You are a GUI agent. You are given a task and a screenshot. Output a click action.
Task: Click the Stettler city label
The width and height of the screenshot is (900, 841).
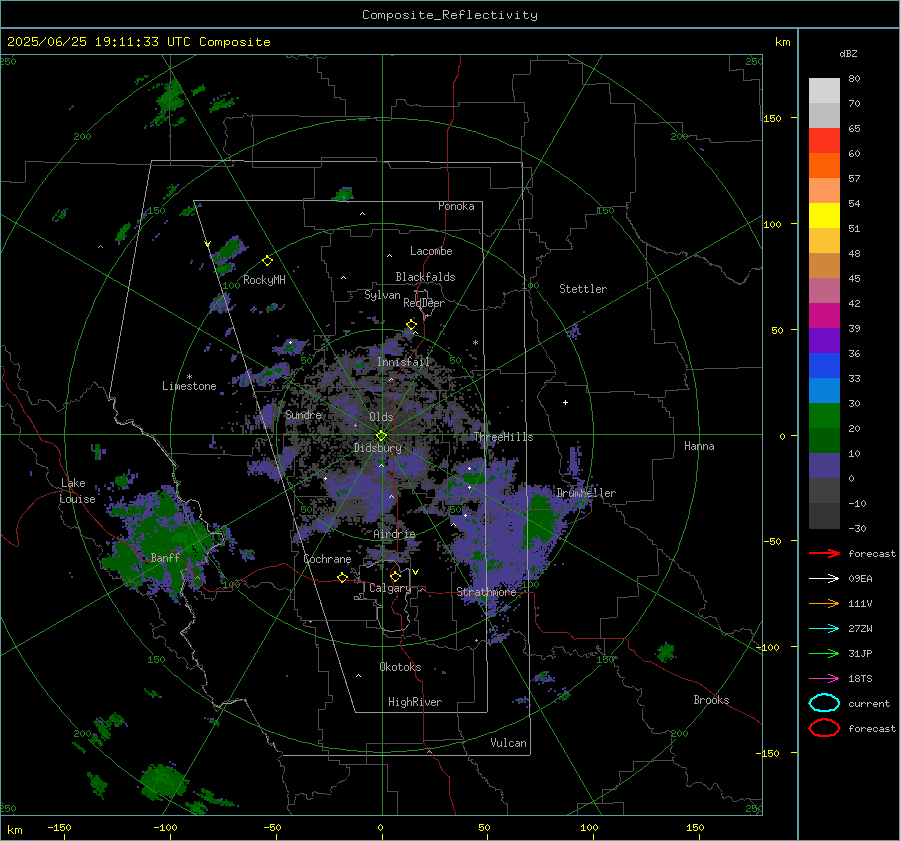583,289
